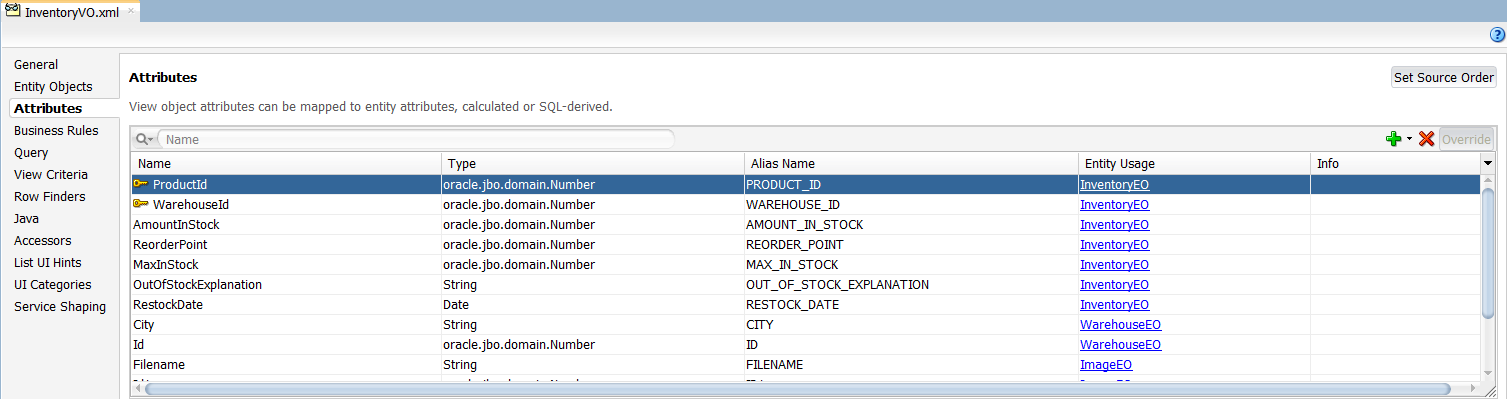1507x399 pixels.
Task: Select the ReorderPoint attribute row
Action: [x=805, y=244]
